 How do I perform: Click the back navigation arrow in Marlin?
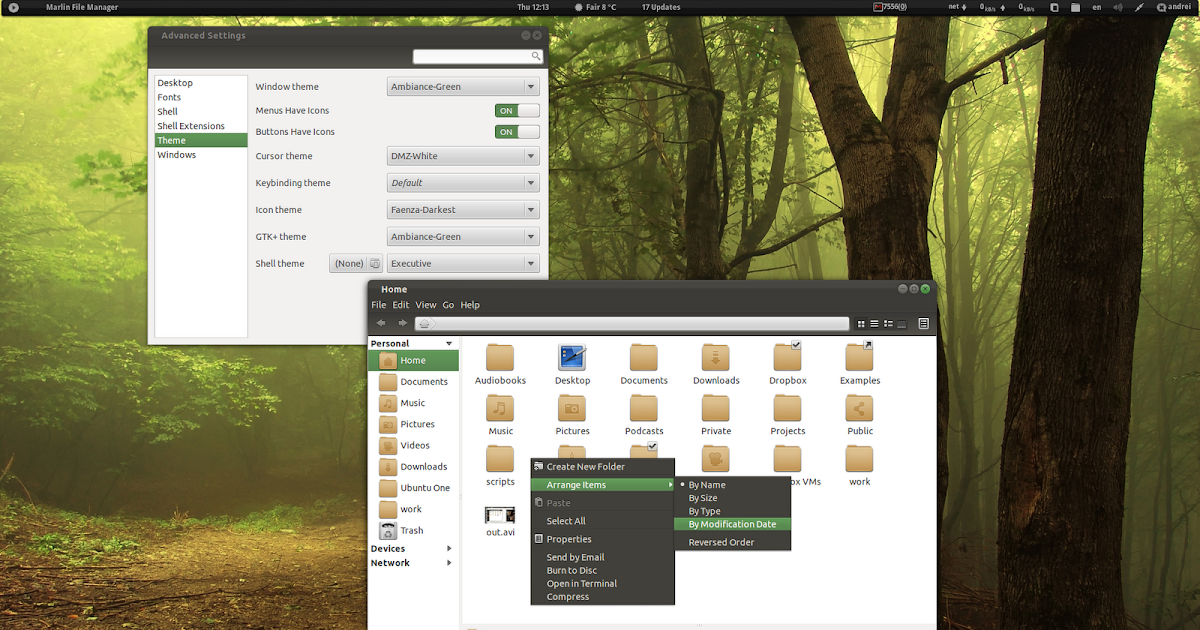pyautogui.click(x=380, y=322)
